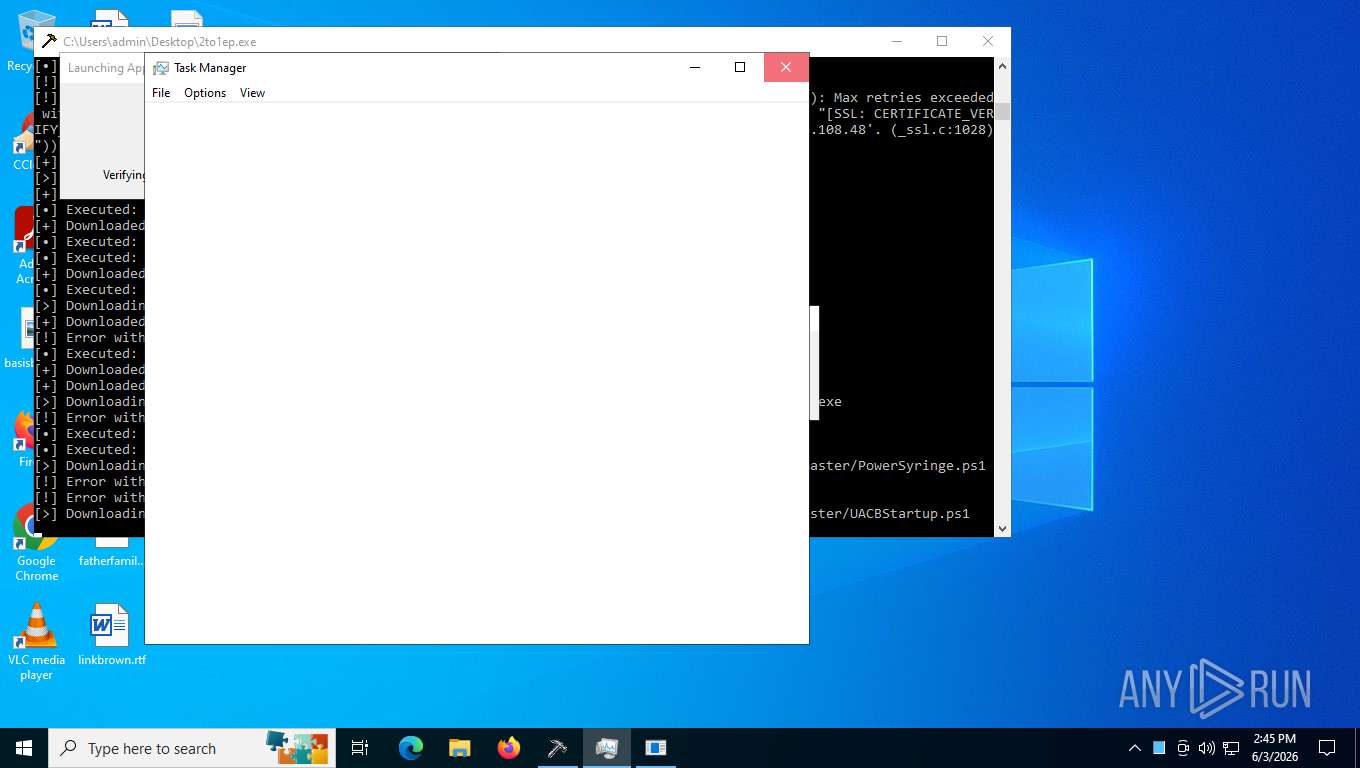Click the 2to1ep.exe console title icon

49,41
